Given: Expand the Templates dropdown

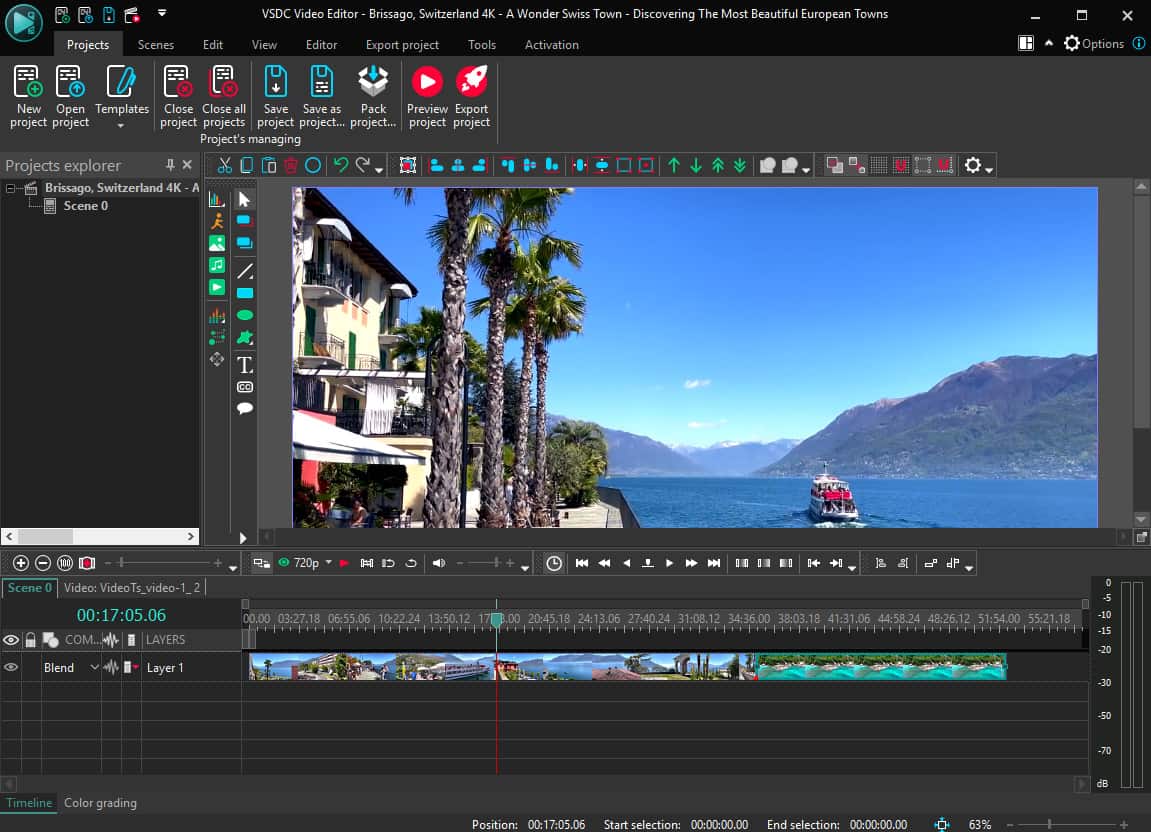Looking at the screenshot, I should point(121,126).
